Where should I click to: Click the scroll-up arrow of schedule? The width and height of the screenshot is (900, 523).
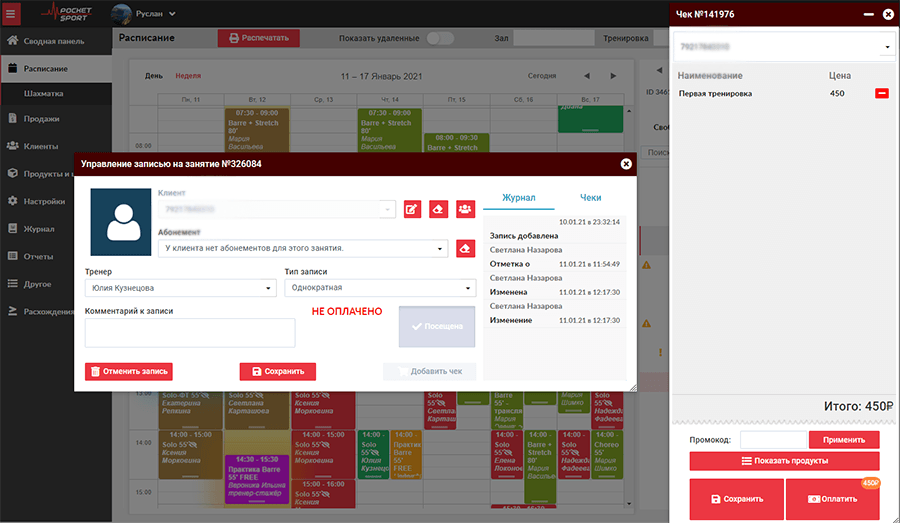pyautogui.click(x=629, y=111)
